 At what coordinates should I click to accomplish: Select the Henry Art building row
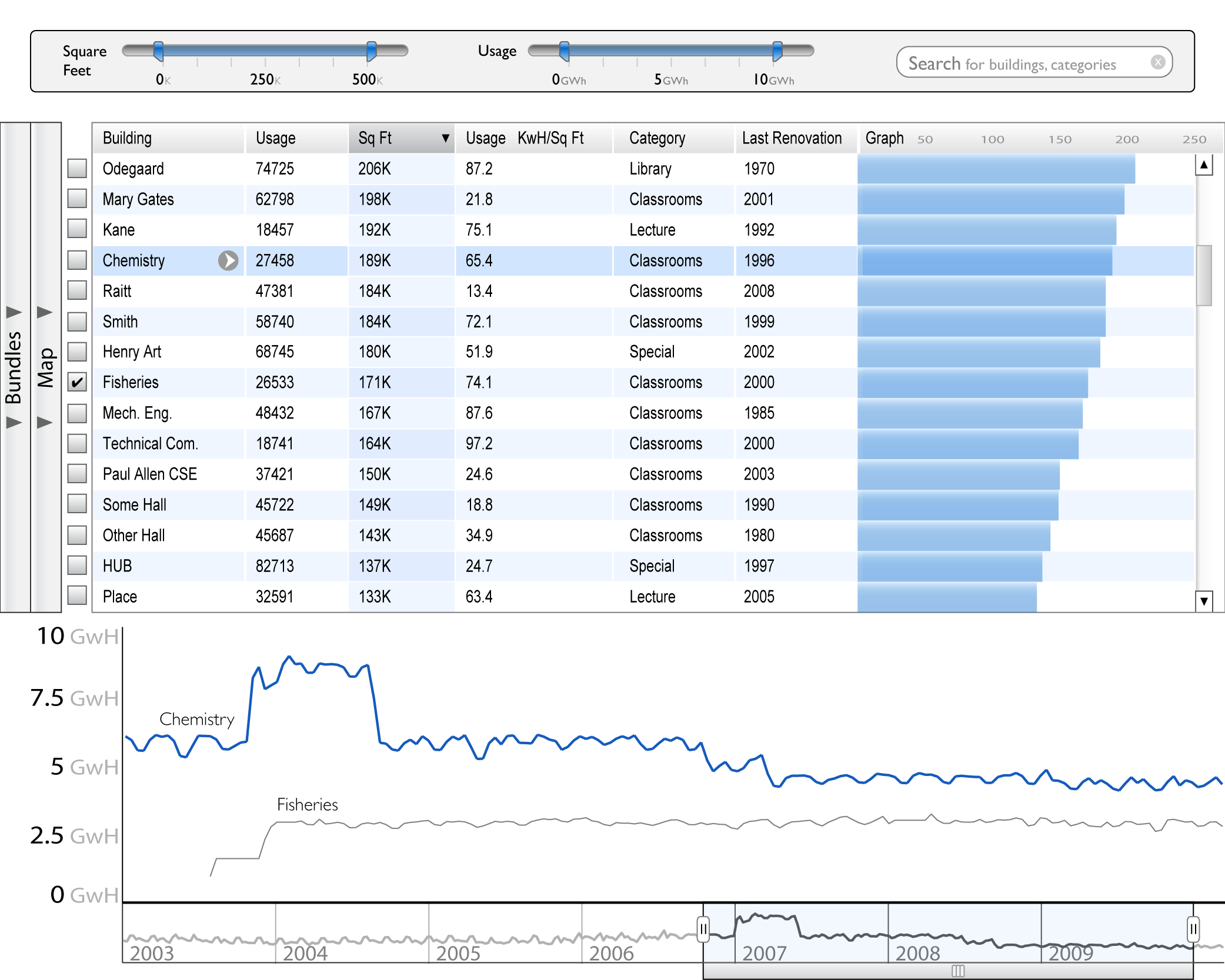point(643,352)
